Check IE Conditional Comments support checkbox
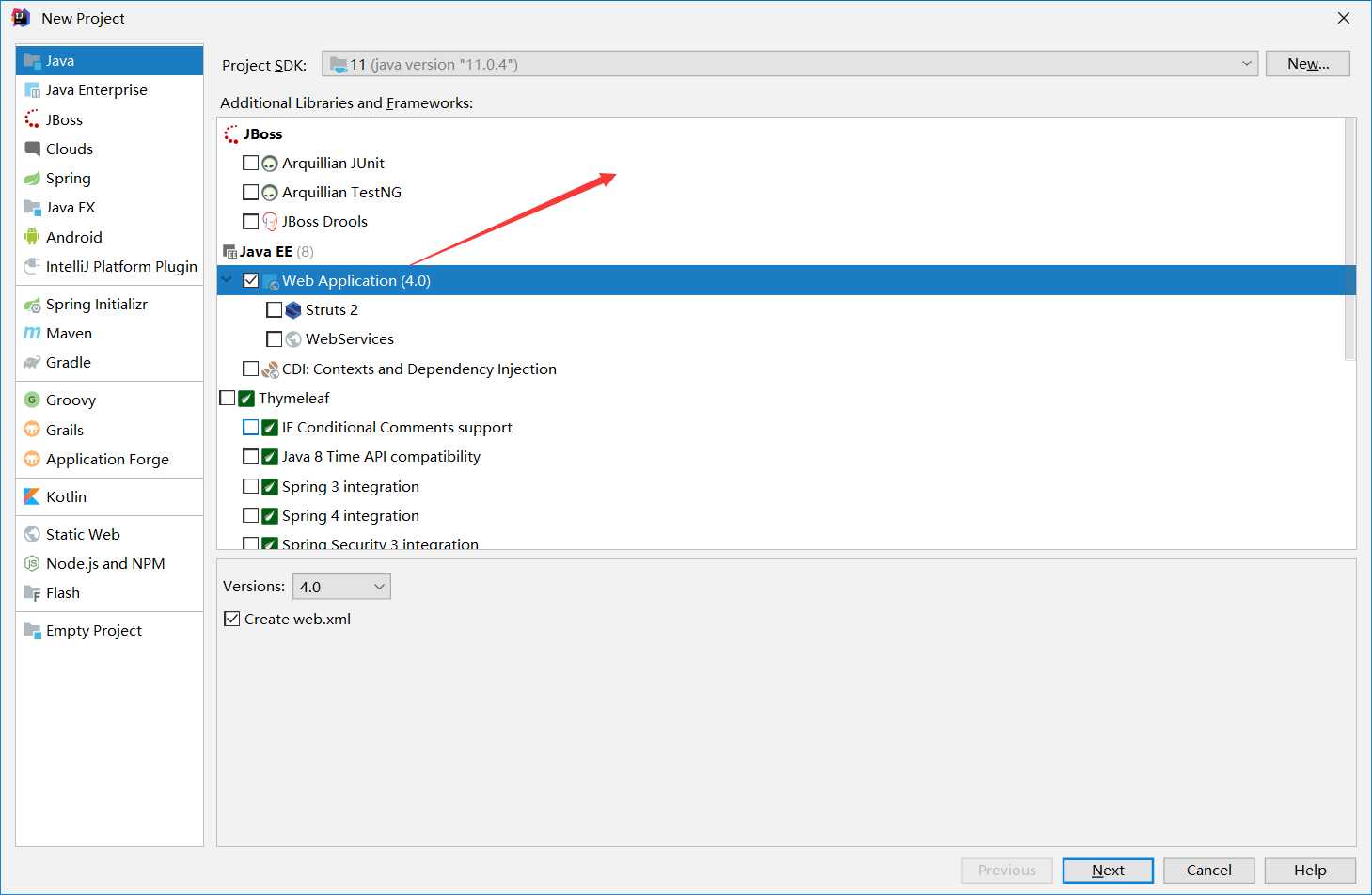Viewport: 1372px width, 895px height. tap(250, 427)
